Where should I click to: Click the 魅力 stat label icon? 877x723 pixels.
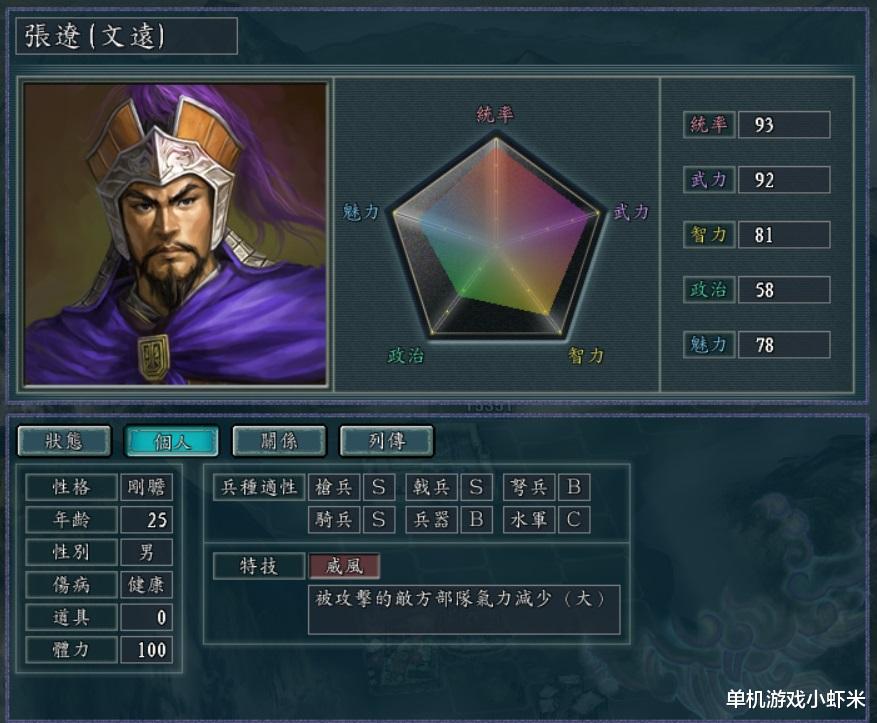pyautogui.click(x=709, y=344)
